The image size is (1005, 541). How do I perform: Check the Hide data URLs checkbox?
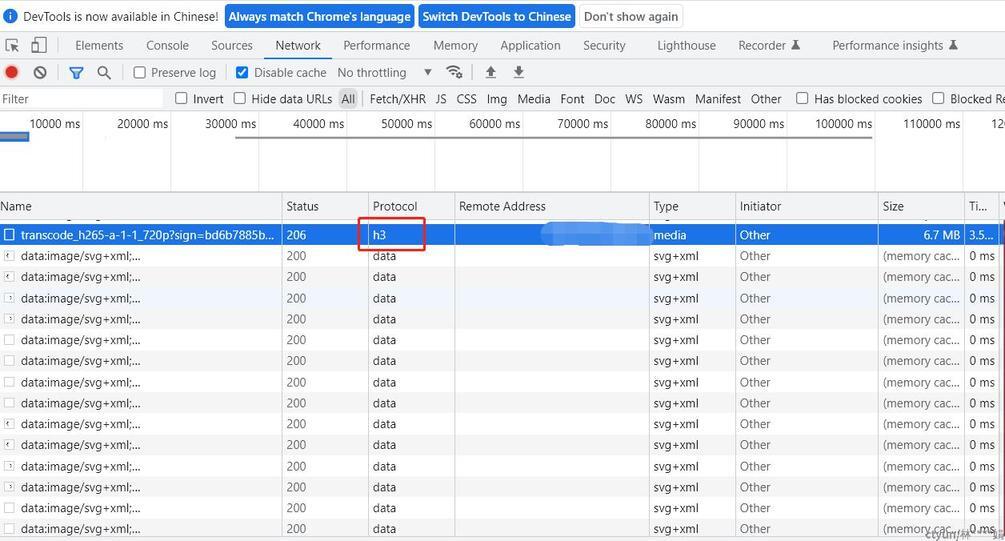240,98
